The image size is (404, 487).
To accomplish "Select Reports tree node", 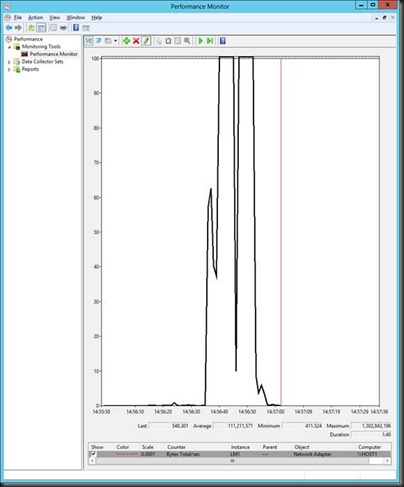I will [x=30, y=69].
